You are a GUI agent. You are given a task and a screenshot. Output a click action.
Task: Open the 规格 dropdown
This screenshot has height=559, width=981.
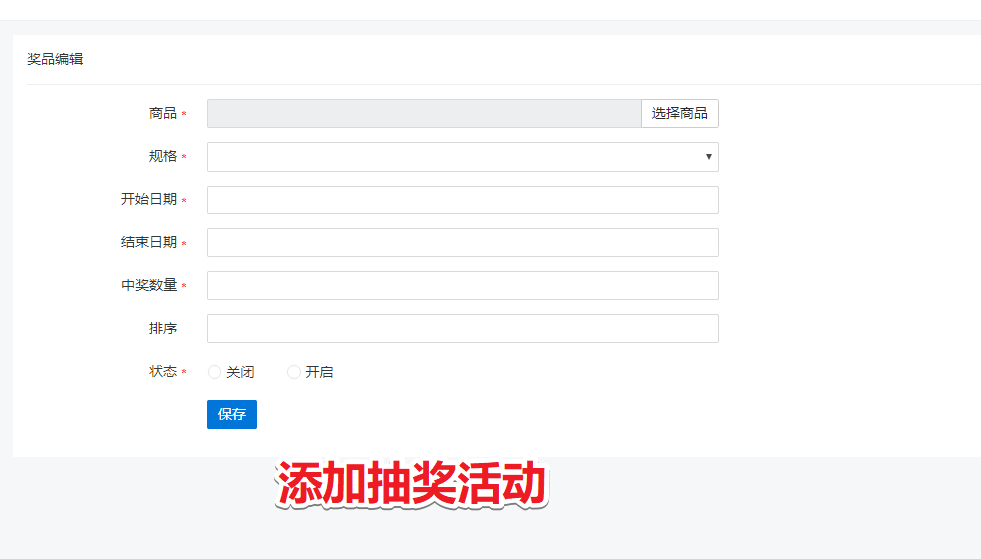coord(462,156)
